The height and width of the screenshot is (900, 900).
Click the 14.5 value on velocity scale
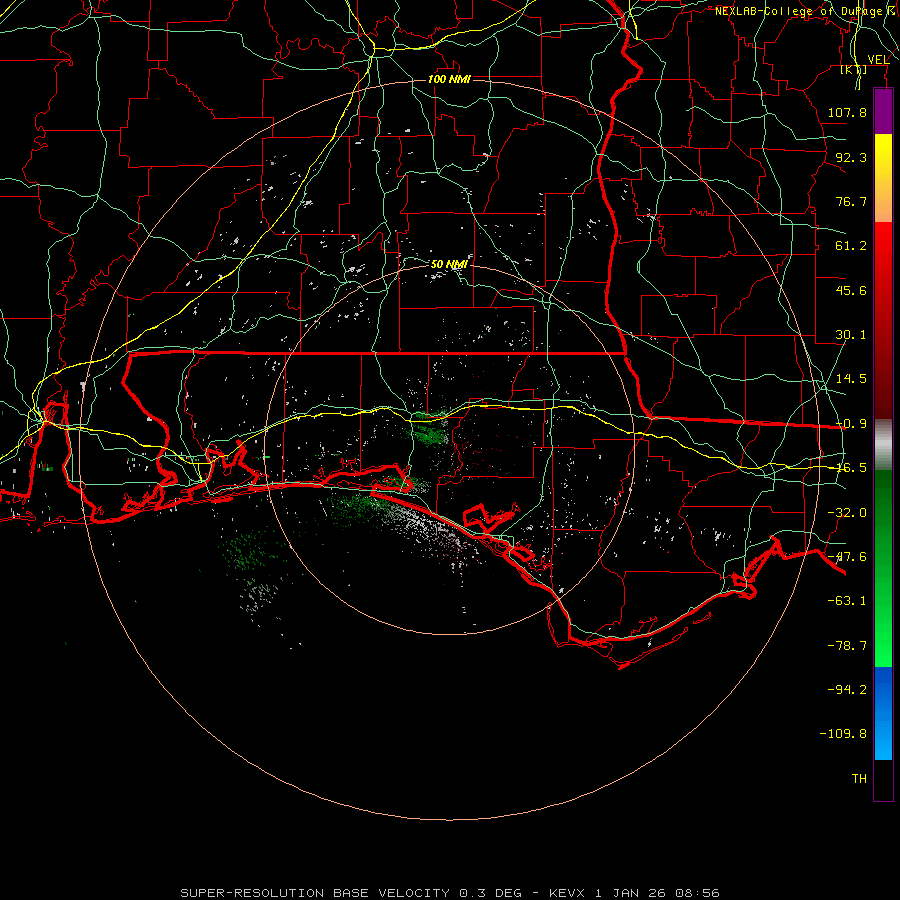tap(851, 379)
